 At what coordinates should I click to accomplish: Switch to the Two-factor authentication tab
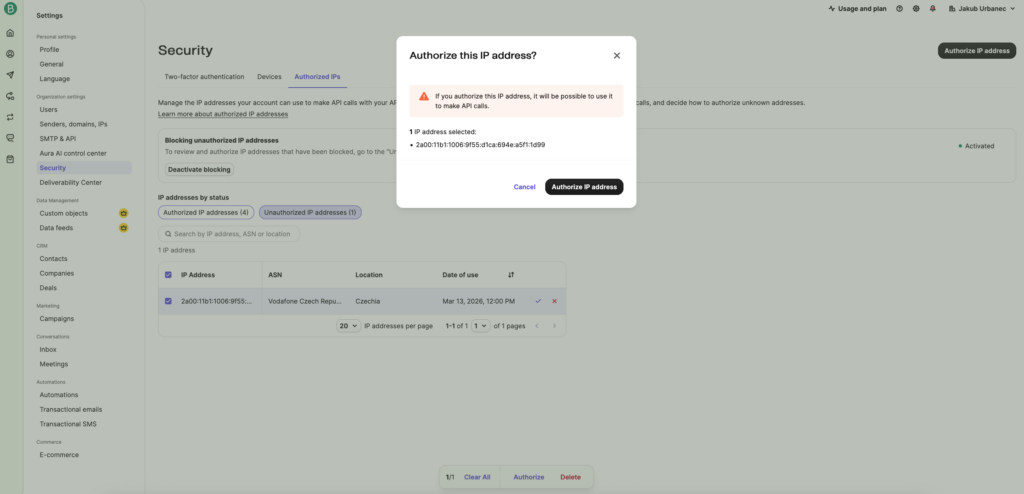pyautogui.click(x=204, y=76)
